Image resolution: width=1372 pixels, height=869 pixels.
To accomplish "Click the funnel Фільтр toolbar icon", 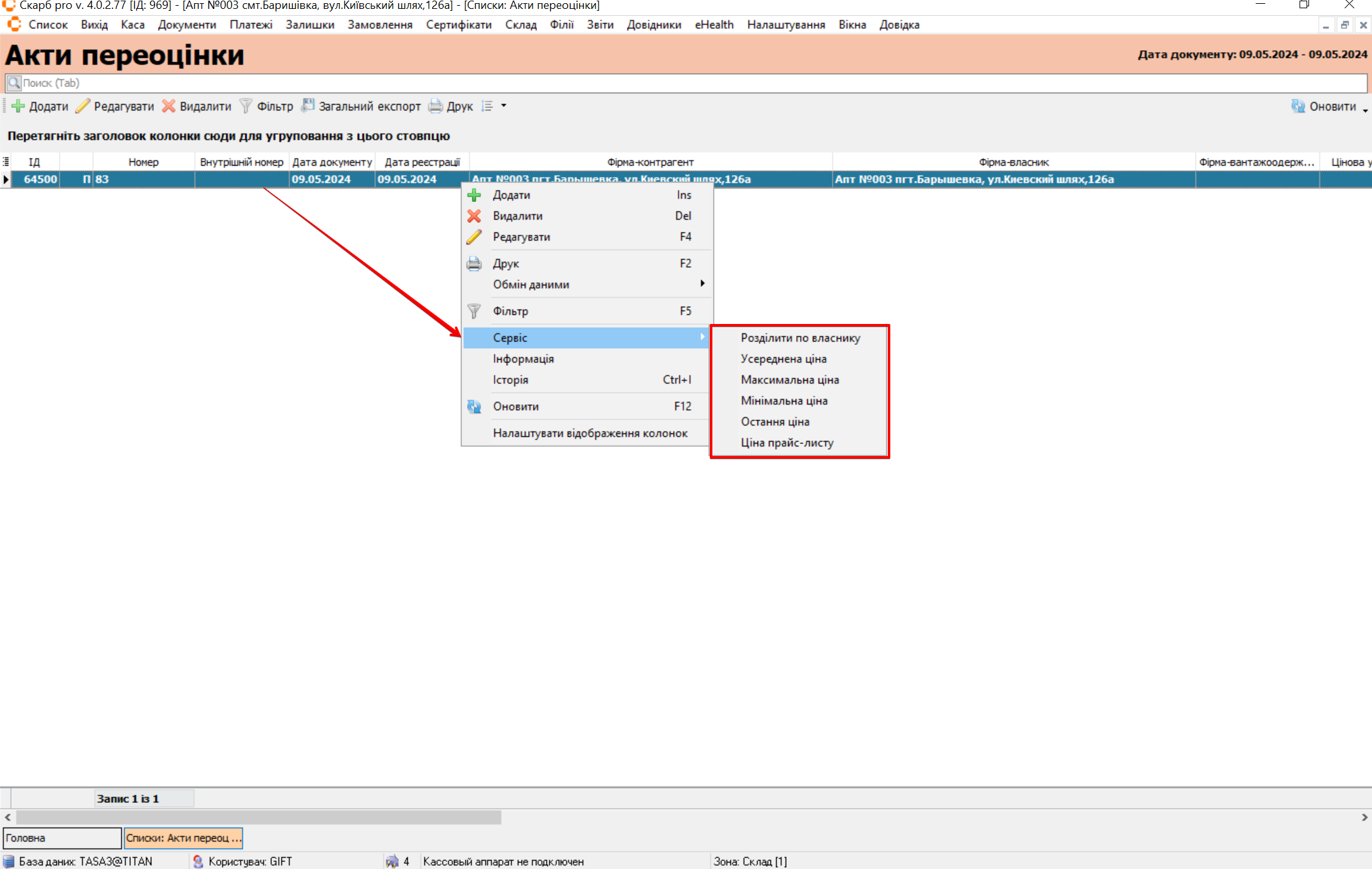I will [245, 106].
